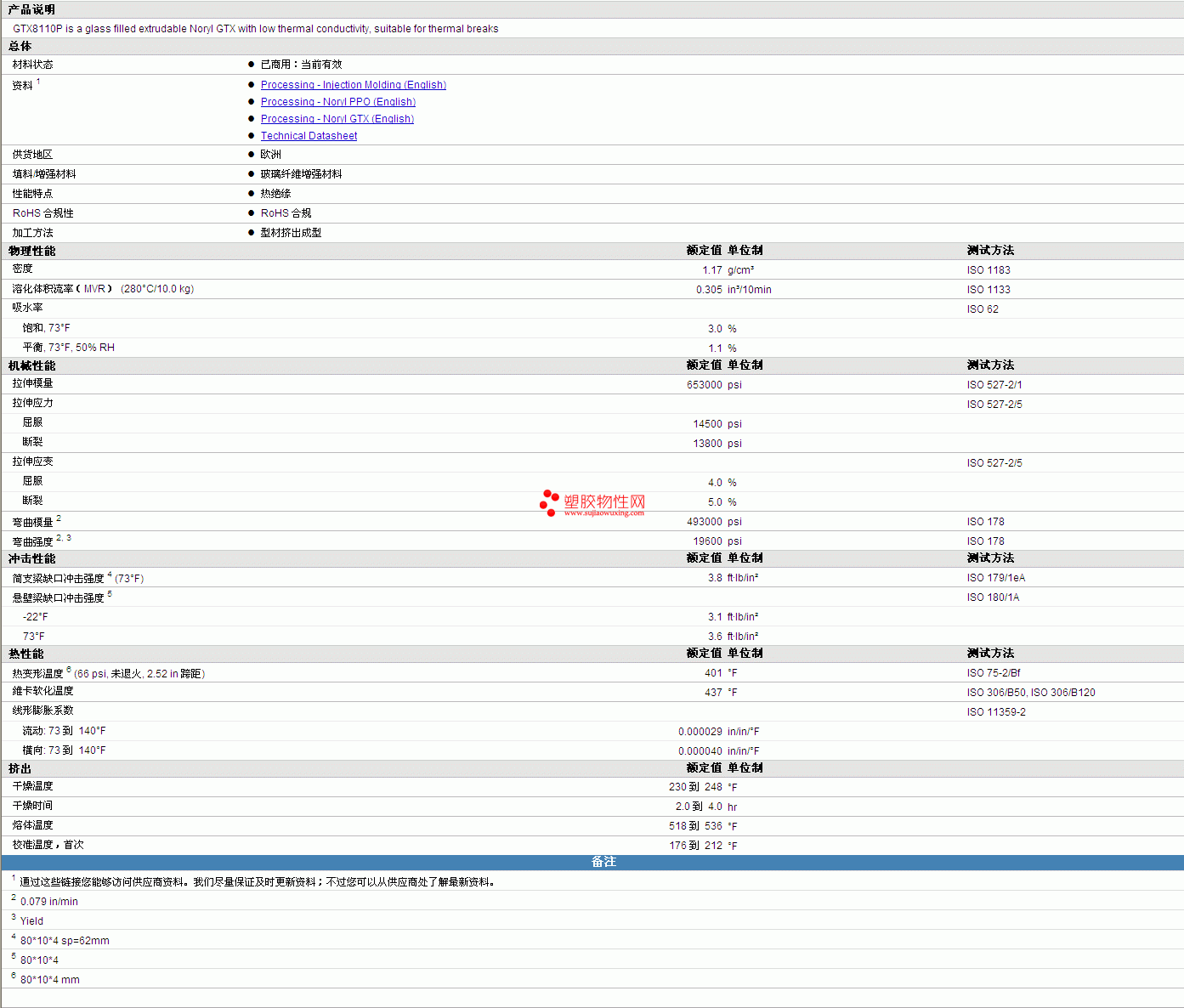1184x1008 pixels.
Task: Click the 73°F Izod value 3.6
Action: (x=715, y=637)
